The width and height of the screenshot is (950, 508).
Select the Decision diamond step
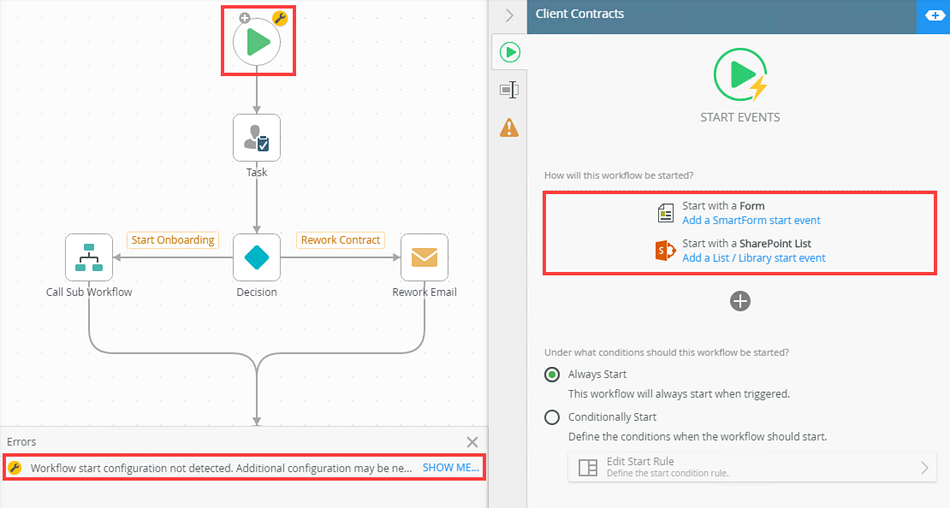pyautogui.click(x=257, y=258)
